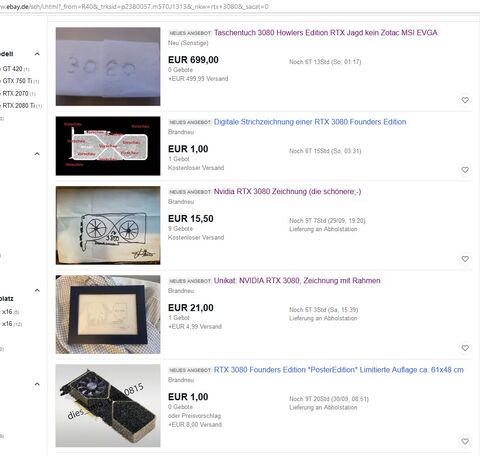Click the browser address bar URL
Image resolution: width=480 pixels, height=455 pixels.
click(x=133, y=6)
